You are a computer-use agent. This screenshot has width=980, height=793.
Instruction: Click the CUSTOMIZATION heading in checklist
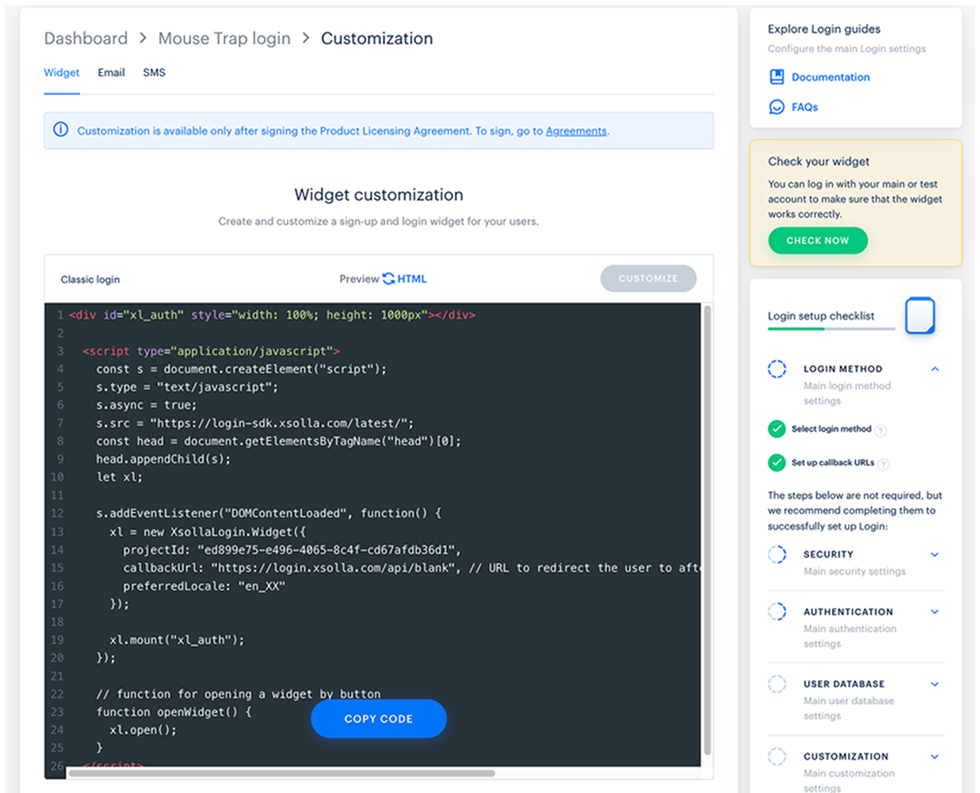pyautogui.click(x=846, y=756)
